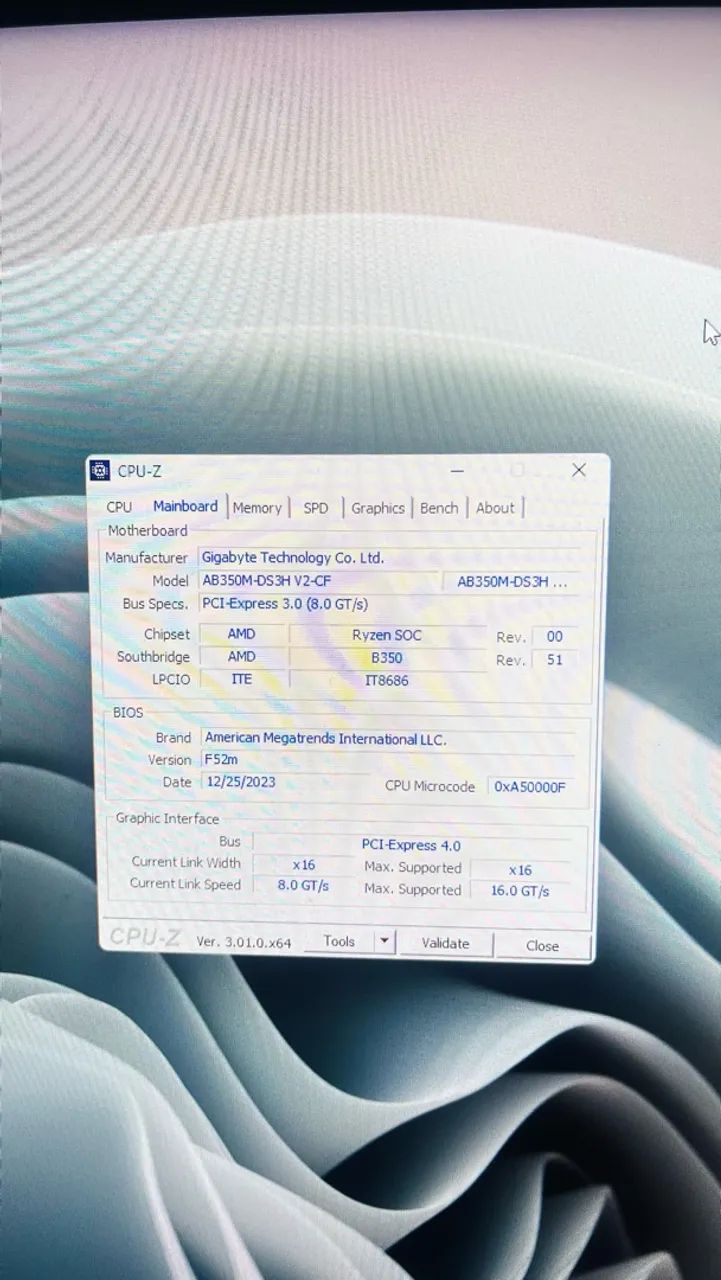Click the Close button at bottom

click(542, 945)
